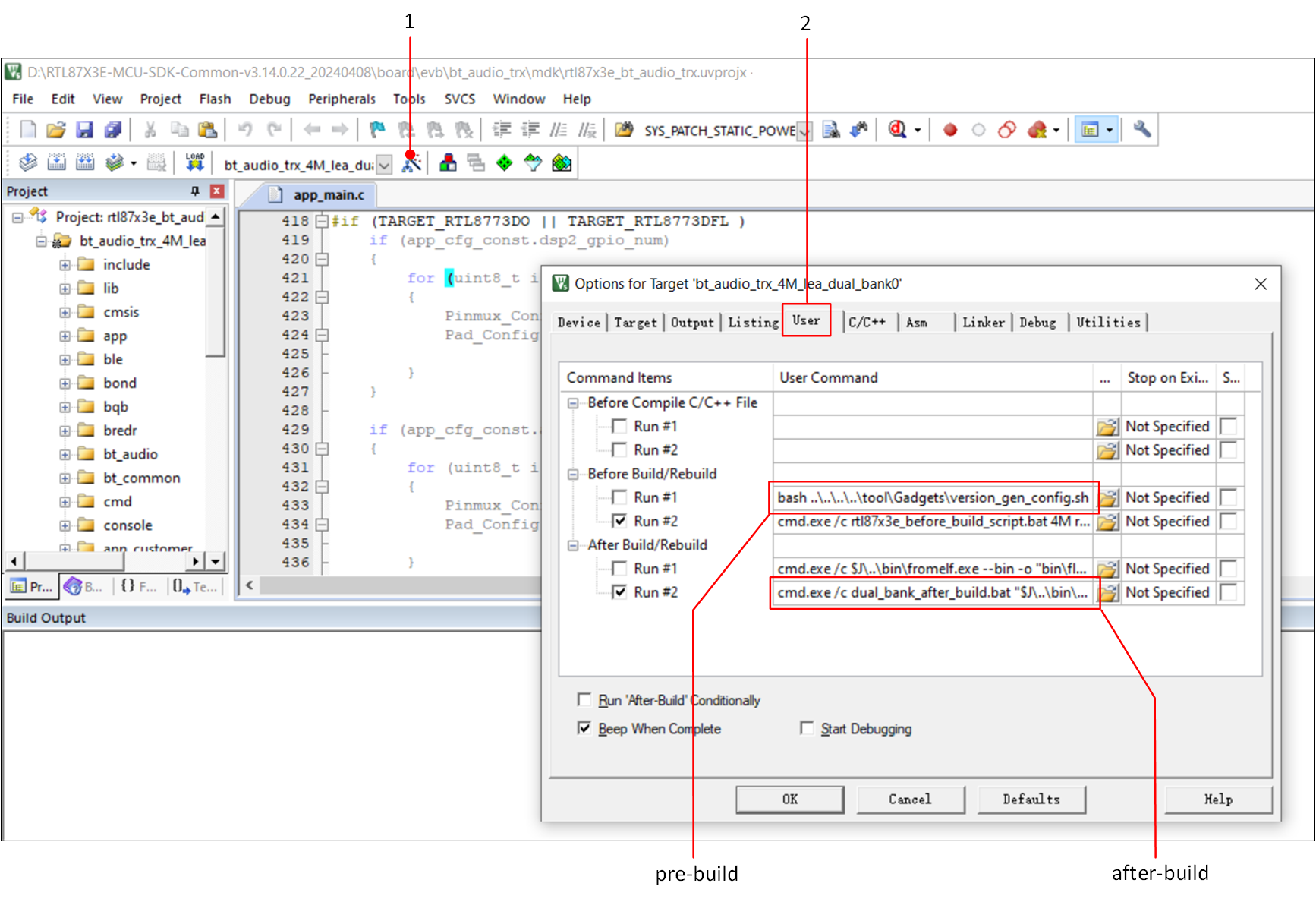The width and height of the screenshot is (1316, 899).
Task: Click the Save All toolbar icon
Action: (113, 130)
